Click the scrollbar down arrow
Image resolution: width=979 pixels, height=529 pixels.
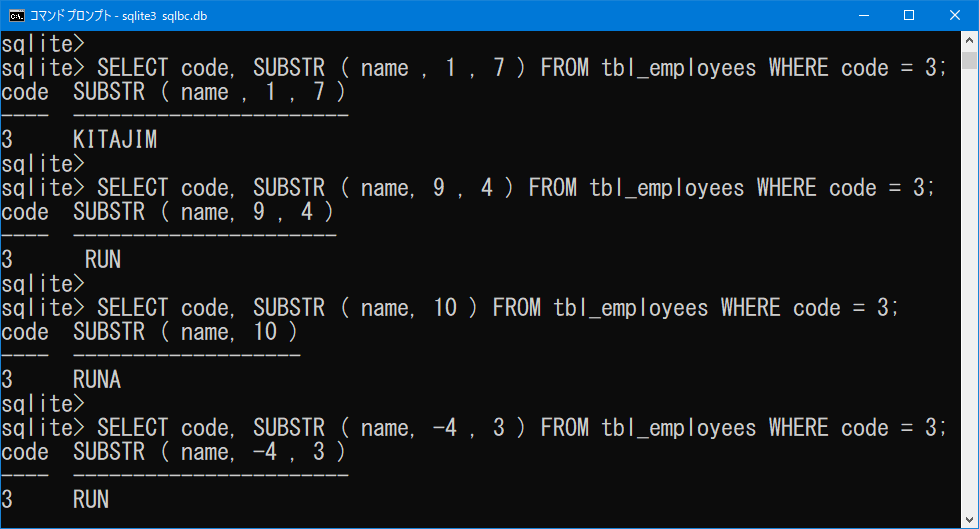pos(969,520)
